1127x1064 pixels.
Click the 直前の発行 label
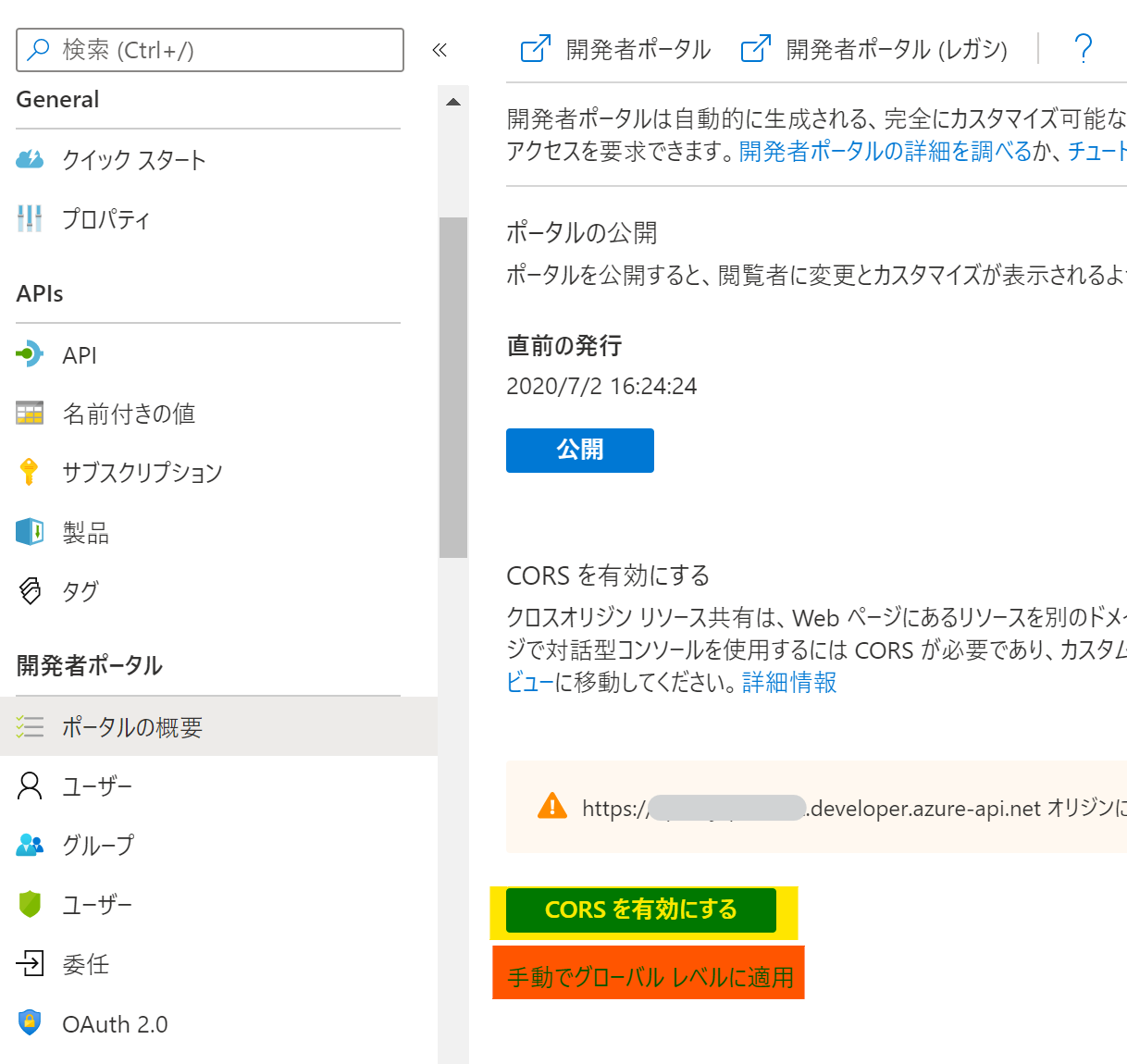click(564, 345)
